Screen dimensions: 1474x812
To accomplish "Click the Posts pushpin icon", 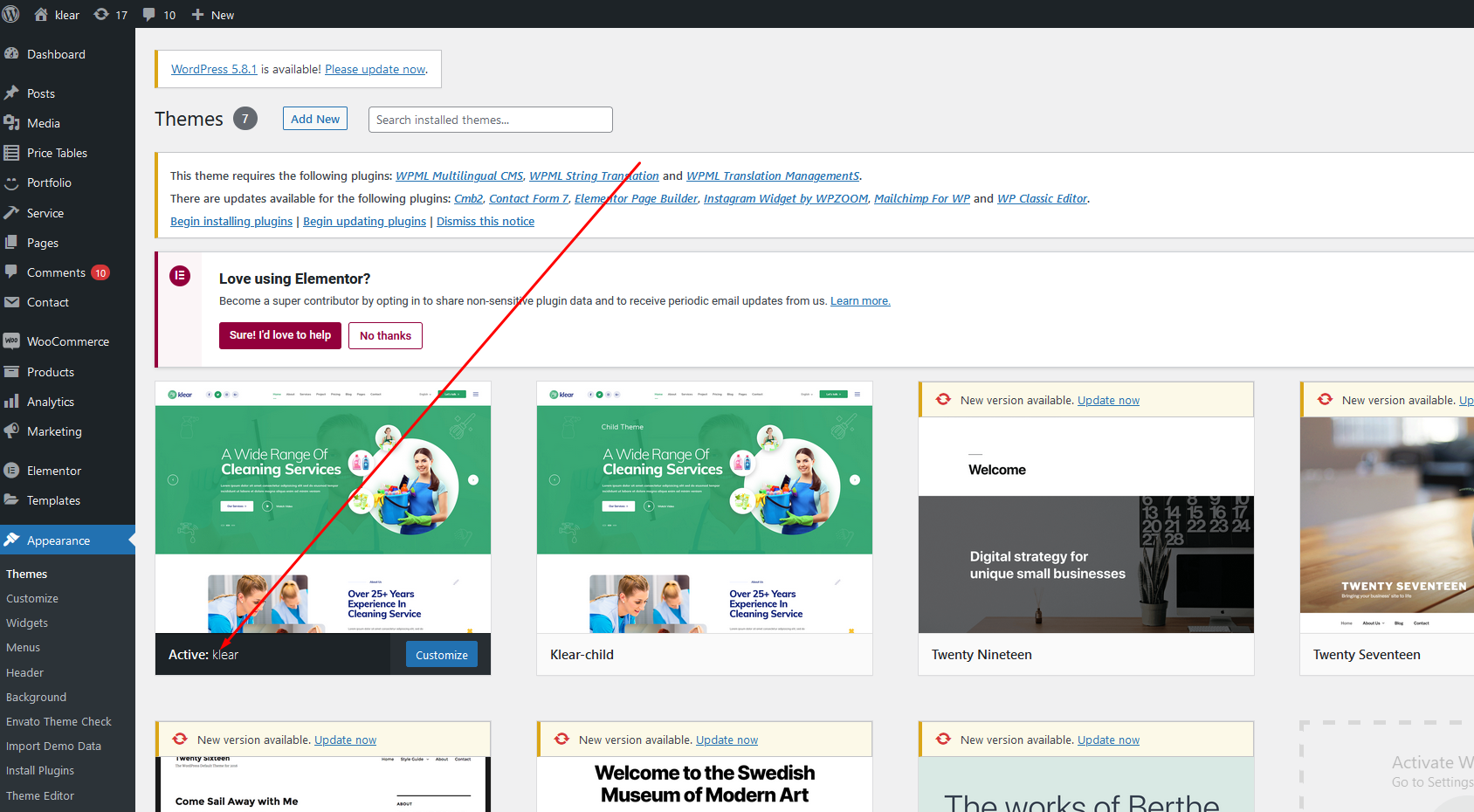I will point(11,93).
